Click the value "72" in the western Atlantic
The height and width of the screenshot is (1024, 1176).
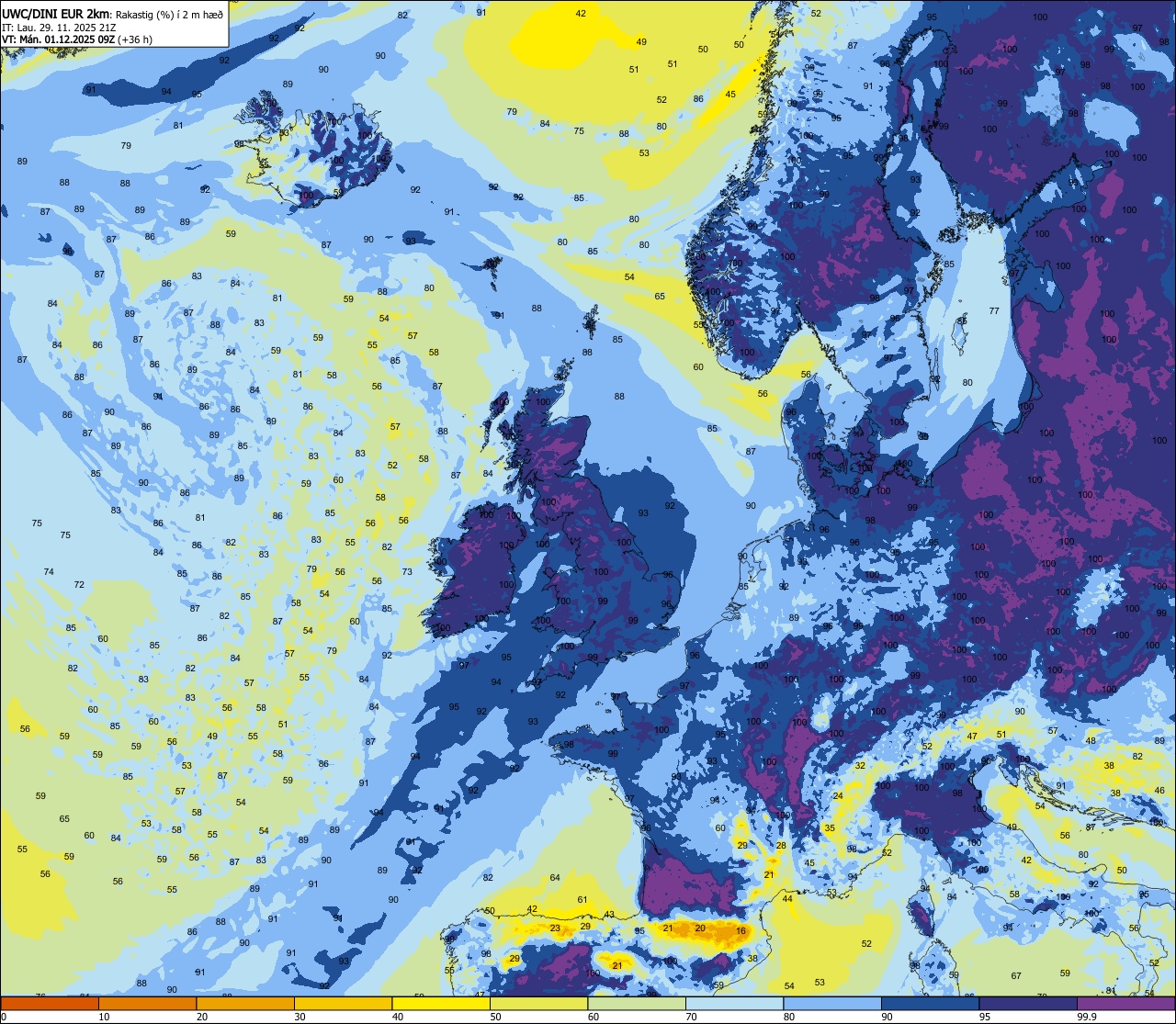pos(79,584)
